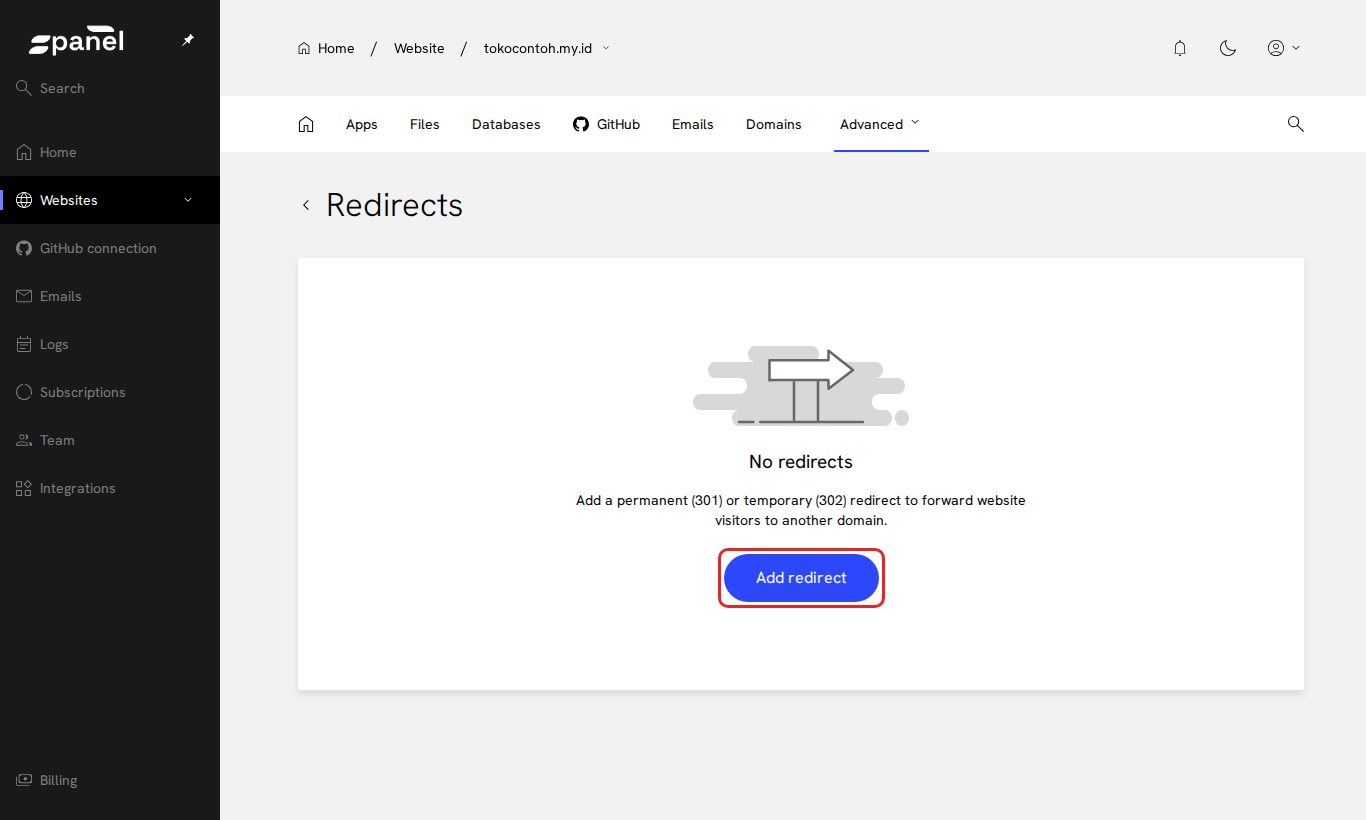Click the Website breadcrumb link

(x=419, y=48)
